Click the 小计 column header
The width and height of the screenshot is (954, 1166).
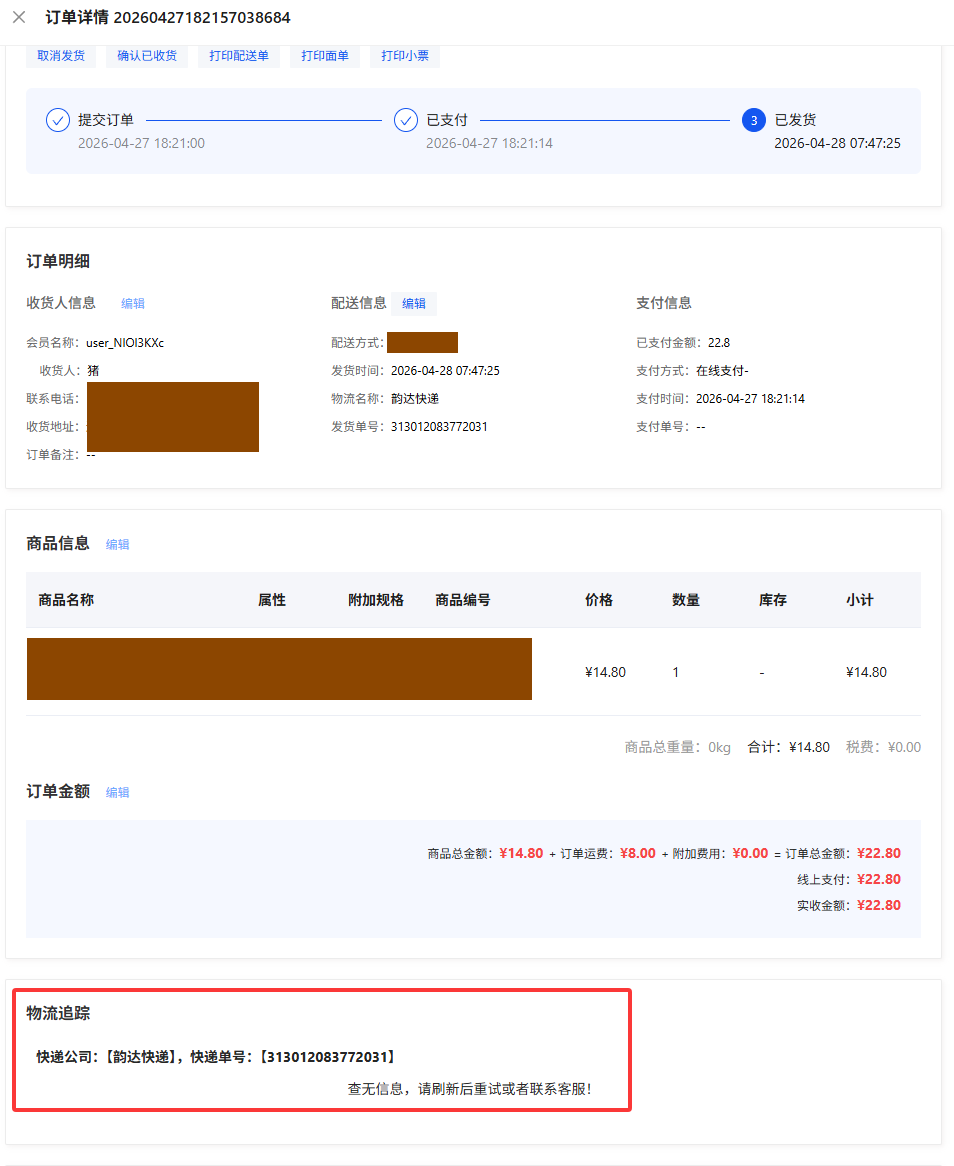pos(860,600)
